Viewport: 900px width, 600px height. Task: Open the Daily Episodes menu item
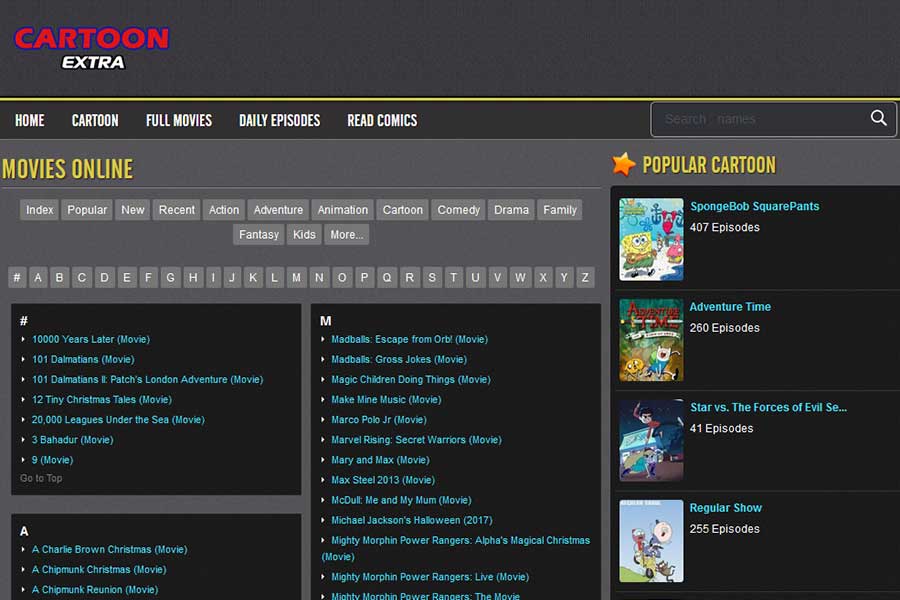pos(280,121)
